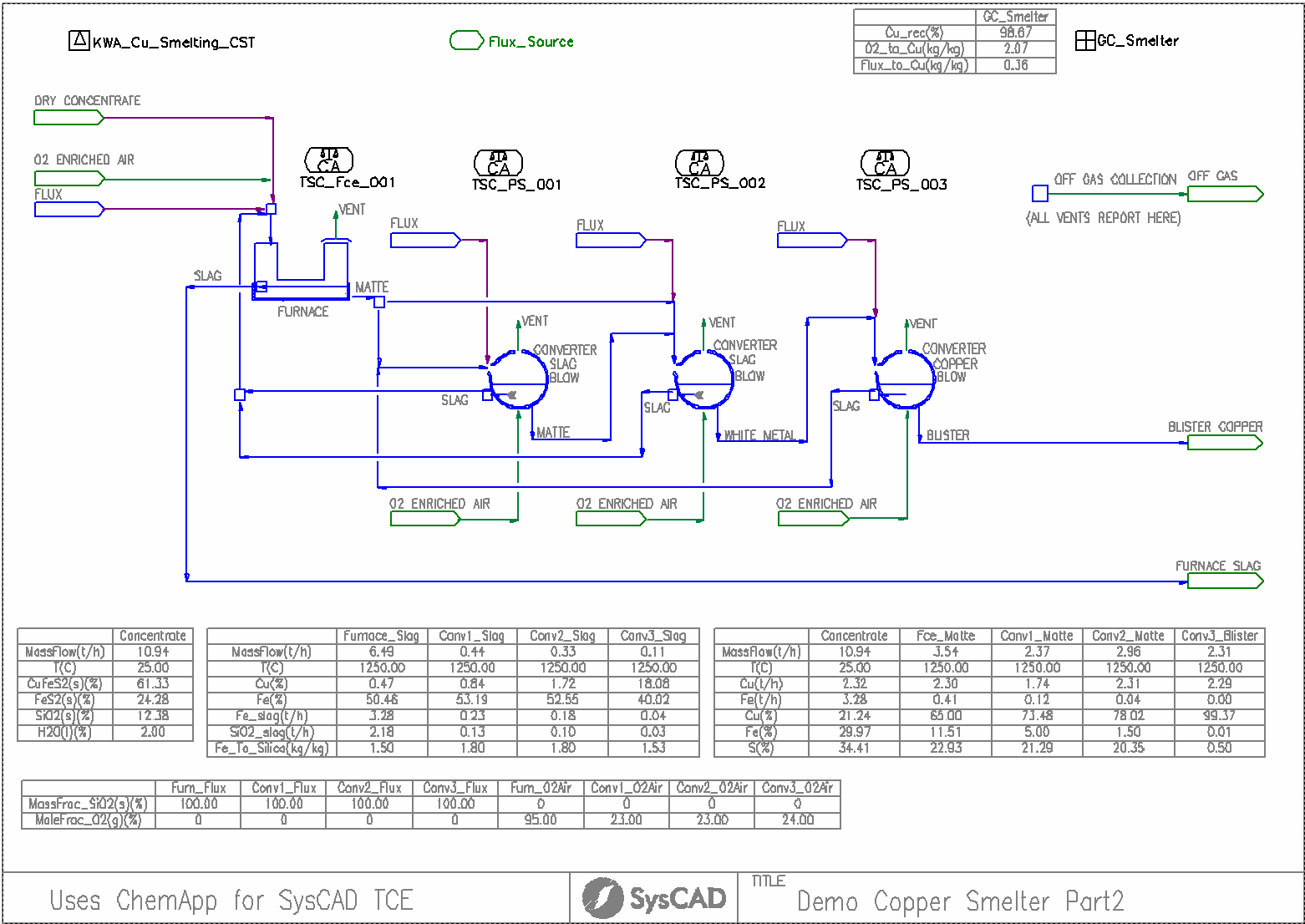
Task: Click the Furnace_Slag column header
Action: [x=382, y=636]
